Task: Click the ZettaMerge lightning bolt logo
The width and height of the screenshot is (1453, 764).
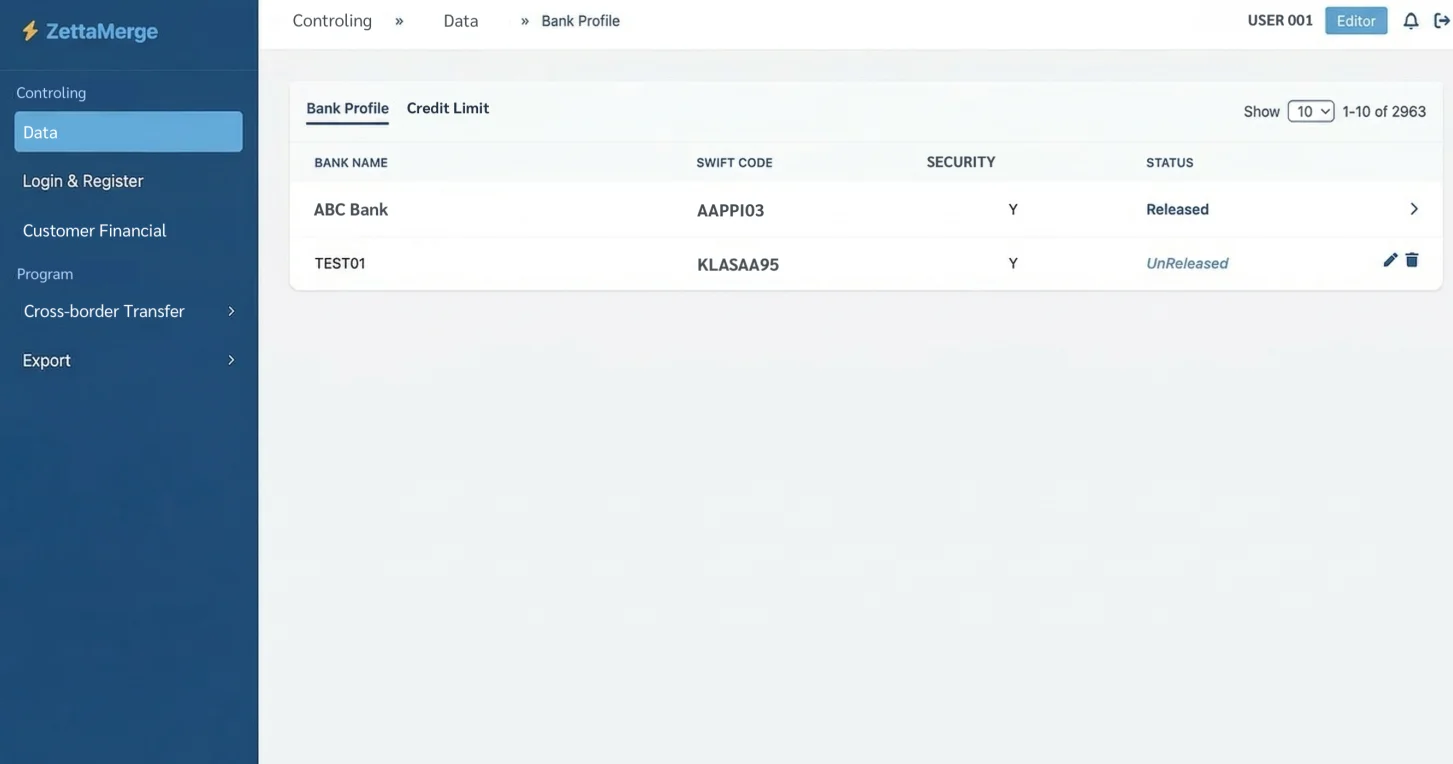Action: point(30,31)
